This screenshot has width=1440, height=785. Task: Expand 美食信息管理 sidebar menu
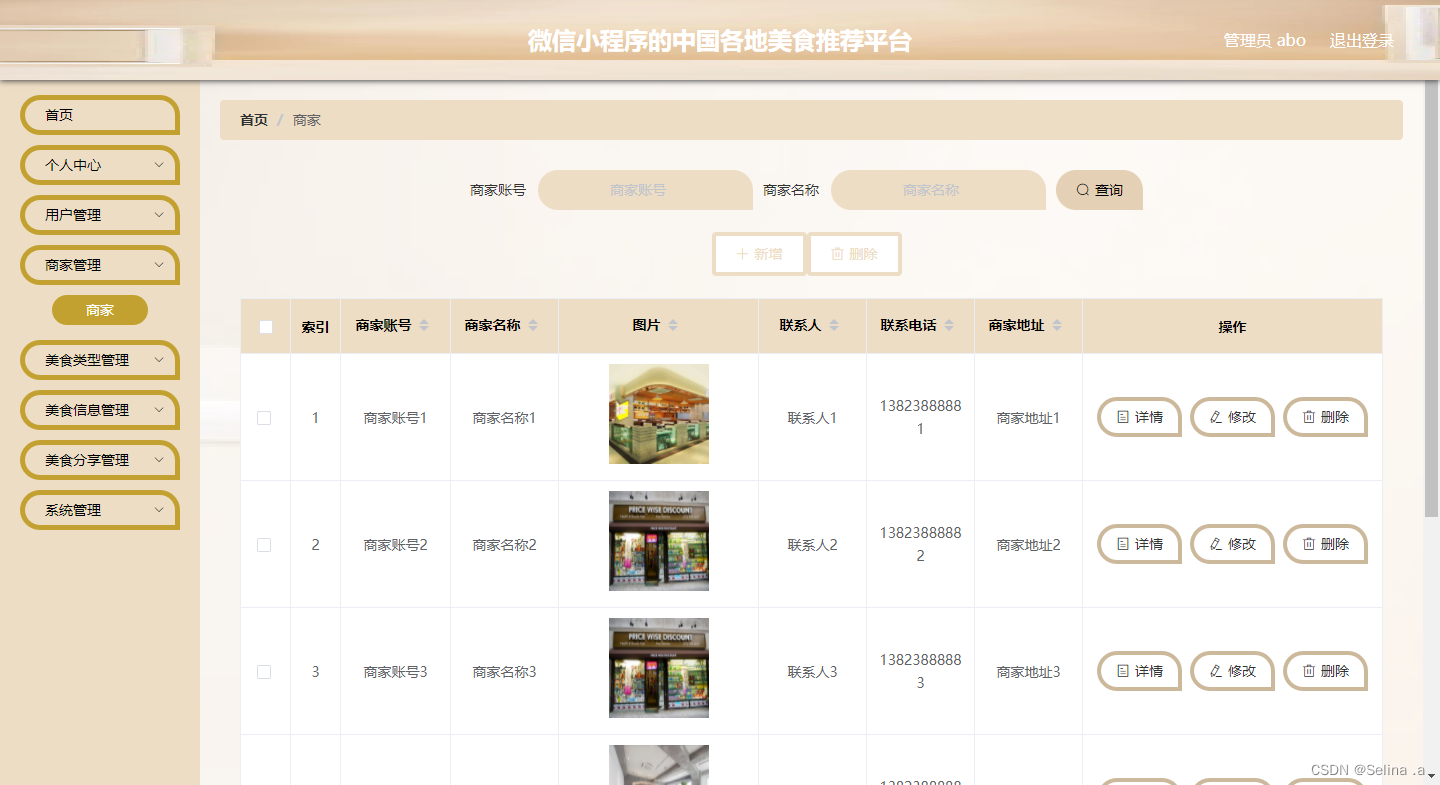click(x=100, y=410)
